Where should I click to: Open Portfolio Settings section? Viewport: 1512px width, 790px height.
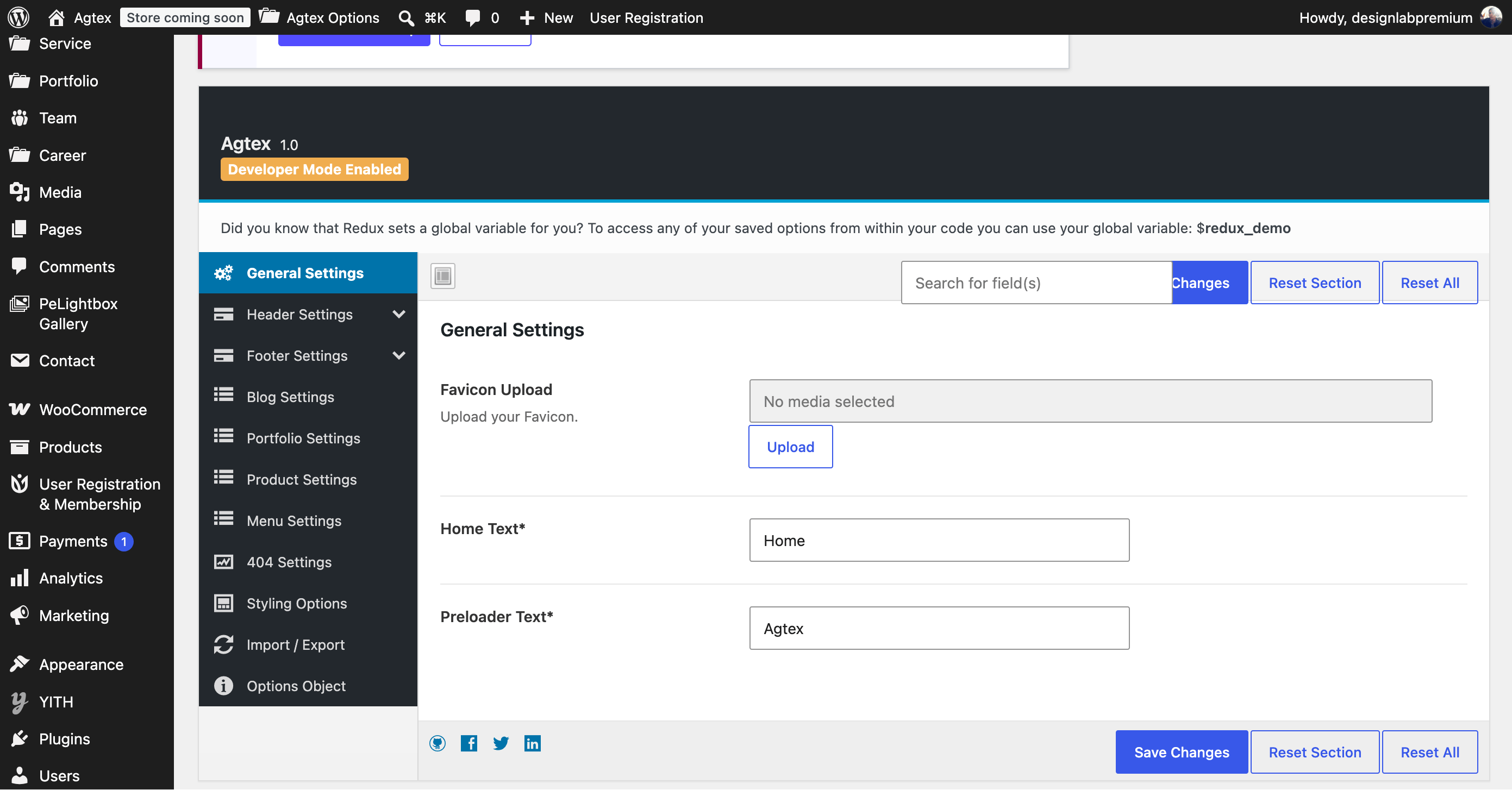pyautogui.click(x=308, y=438)
